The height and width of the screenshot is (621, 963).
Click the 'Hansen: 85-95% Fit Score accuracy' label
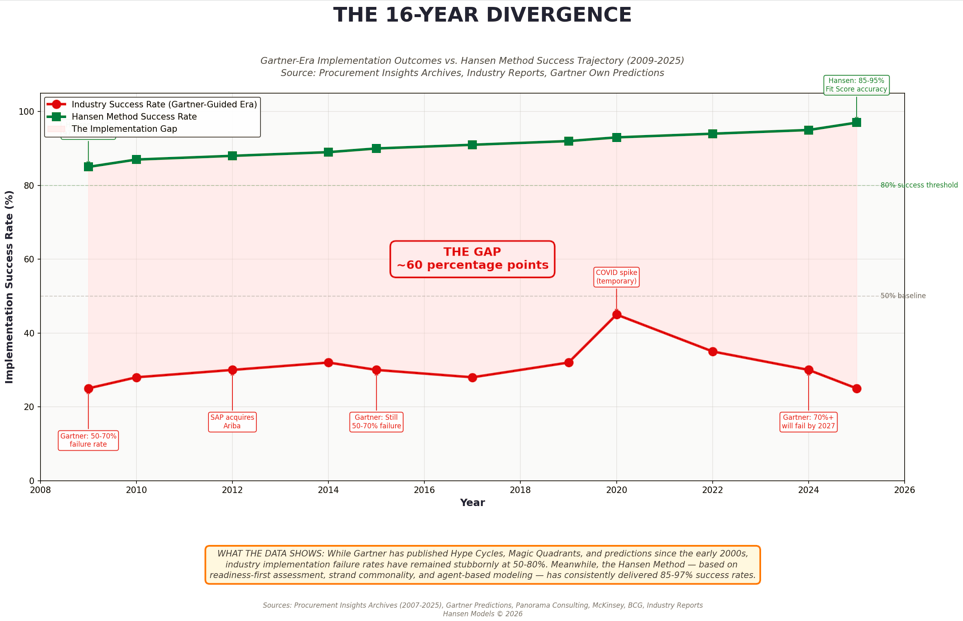[x=855, y=85]
